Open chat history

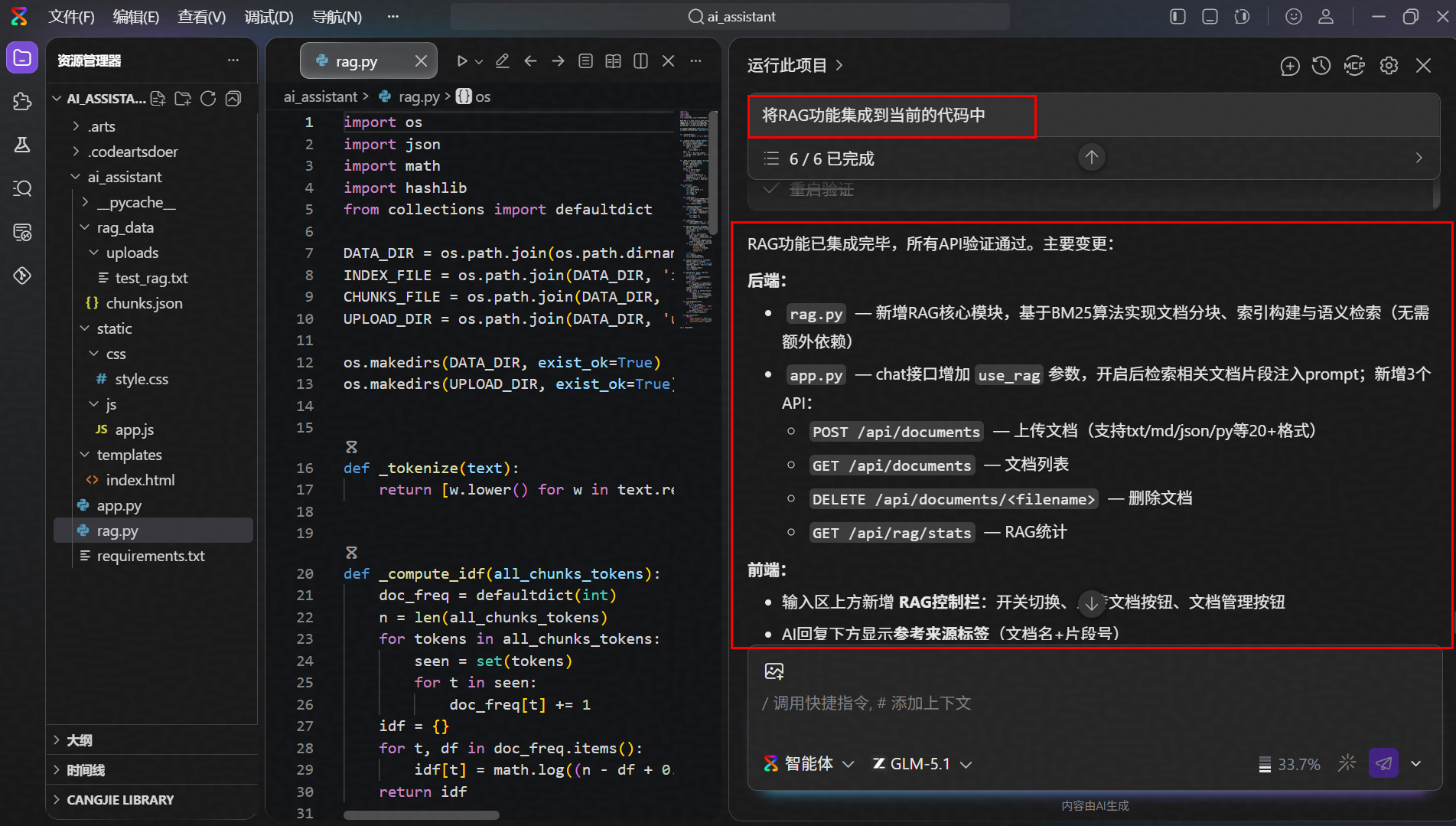pyautogui.click(x=1321, y=66)
